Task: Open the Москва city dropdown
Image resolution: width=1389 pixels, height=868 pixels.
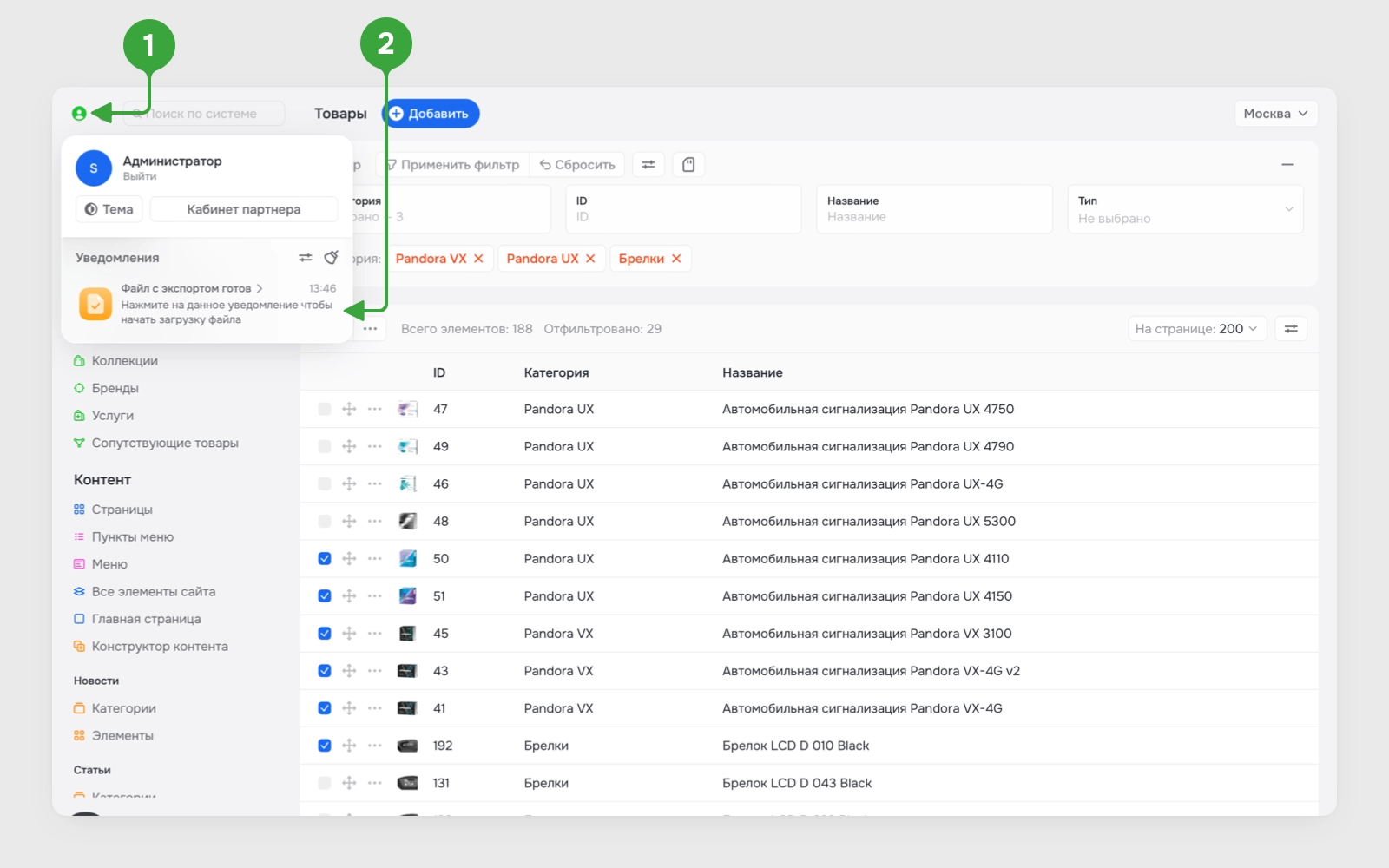Action: point(1275,114)
